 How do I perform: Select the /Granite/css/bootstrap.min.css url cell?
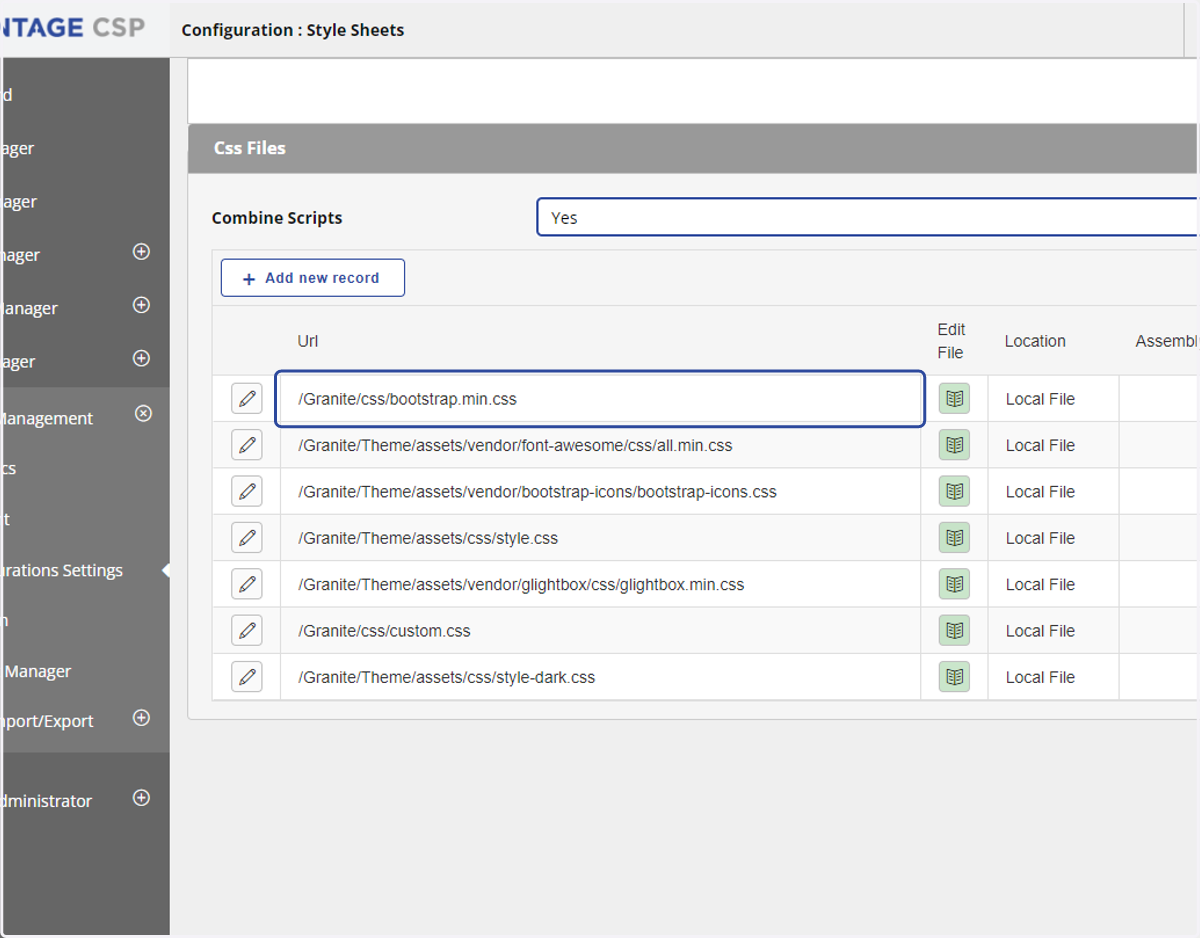click(599, 399)
